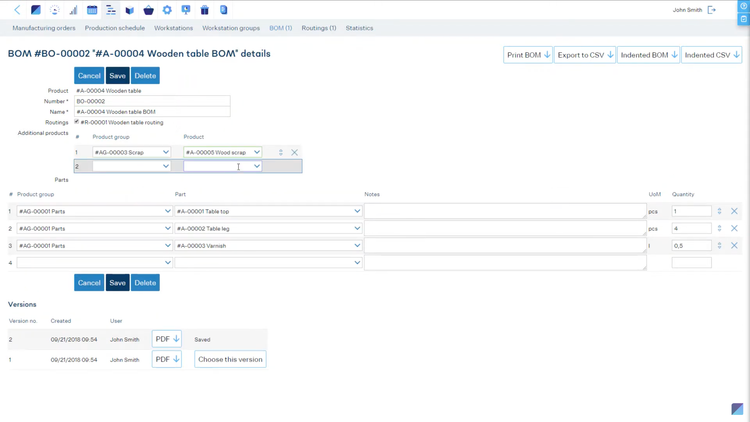750x422 pixels.
Task: Click the logout icon beside John Smith
Action: tap(712, 10)
